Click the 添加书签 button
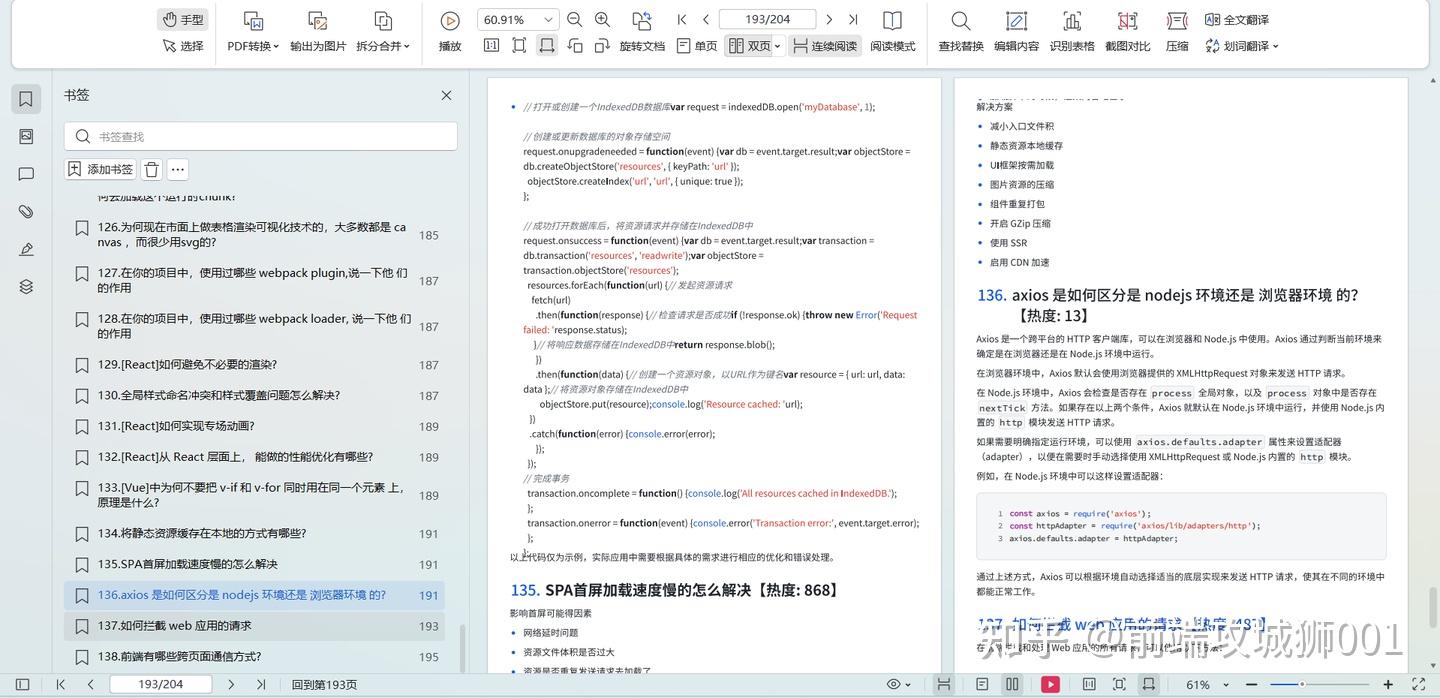 click(100, 169)
